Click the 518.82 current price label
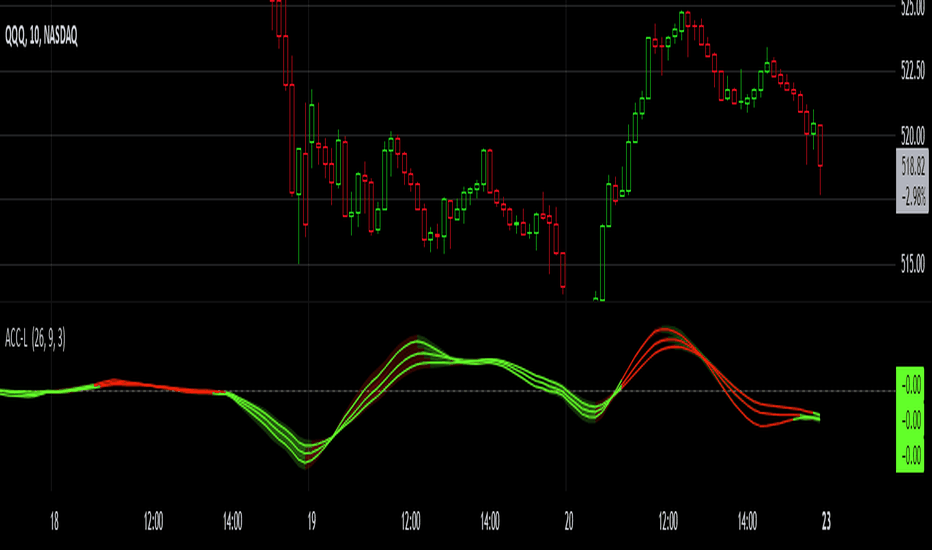932x550 pixels. point(913,166)
